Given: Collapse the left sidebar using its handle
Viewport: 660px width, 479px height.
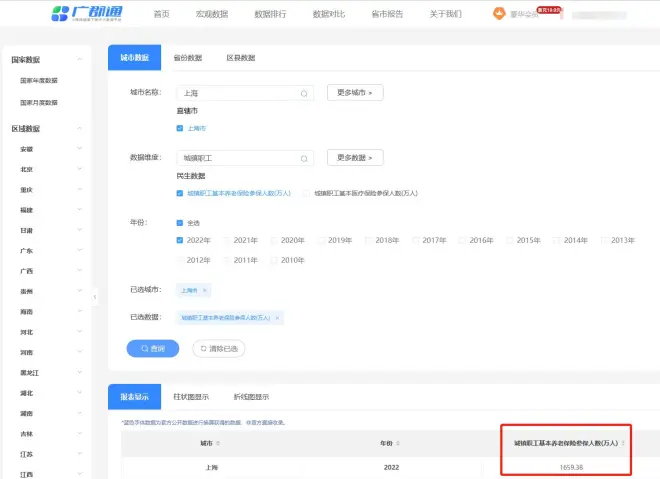Looking at the screenshot, I should [x=95, y=297].
